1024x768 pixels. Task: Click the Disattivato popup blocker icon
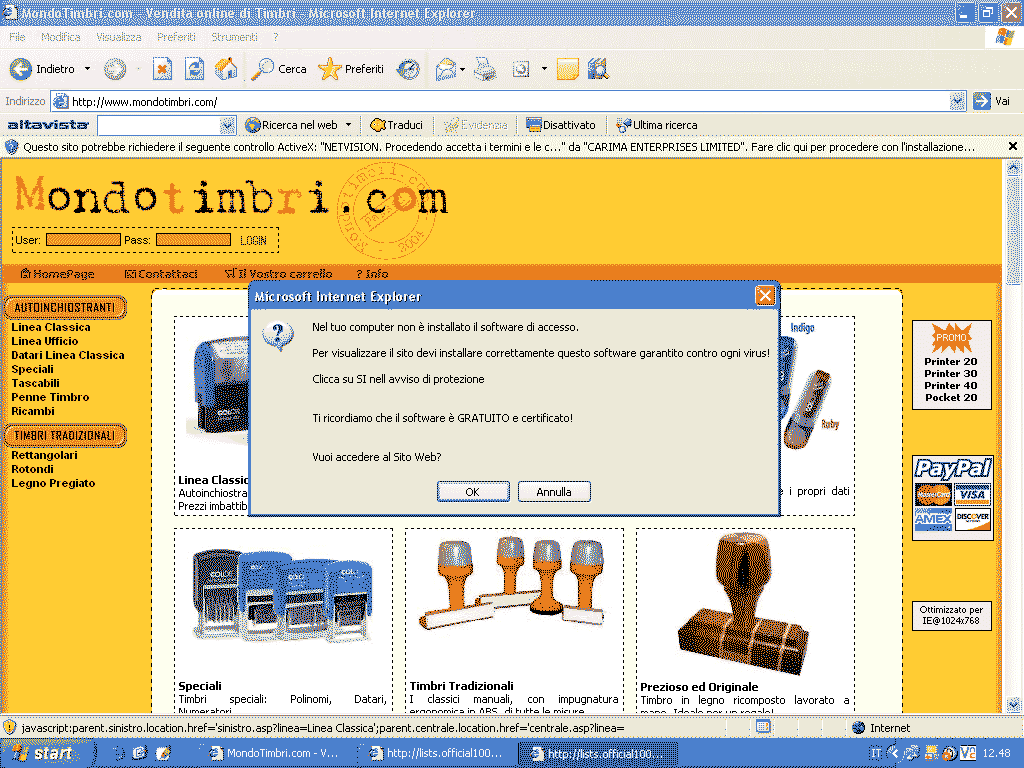coord(534,125)
